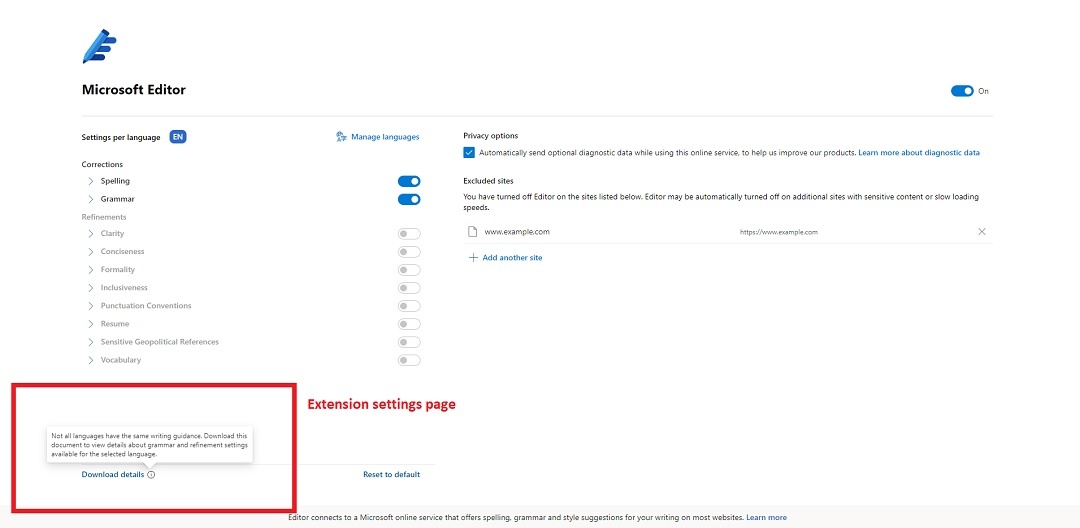Click the Grammar label

click(x=118, y=199)
